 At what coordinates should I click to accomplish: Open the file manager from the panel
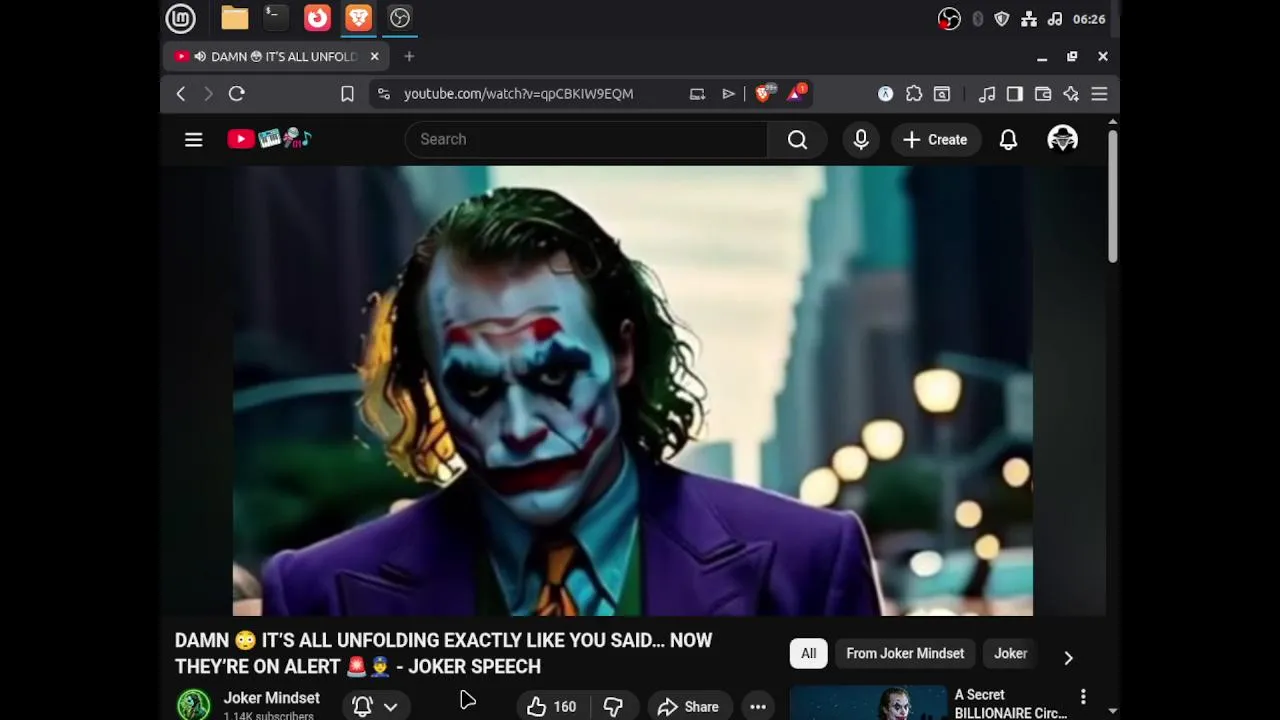coord(235,18)
